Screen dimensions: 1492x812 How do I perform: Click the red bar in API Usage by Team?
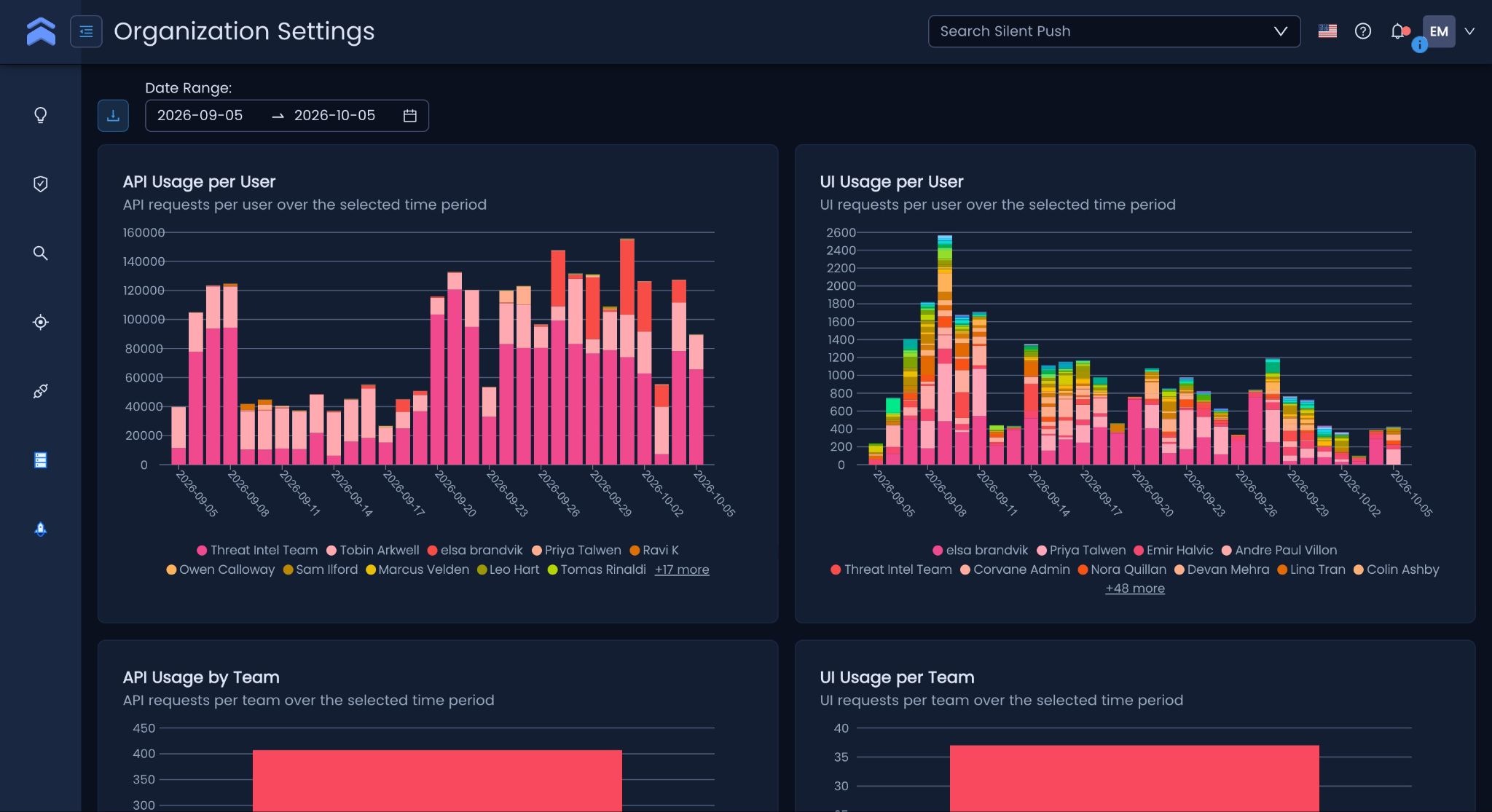(x=437, y=781)
